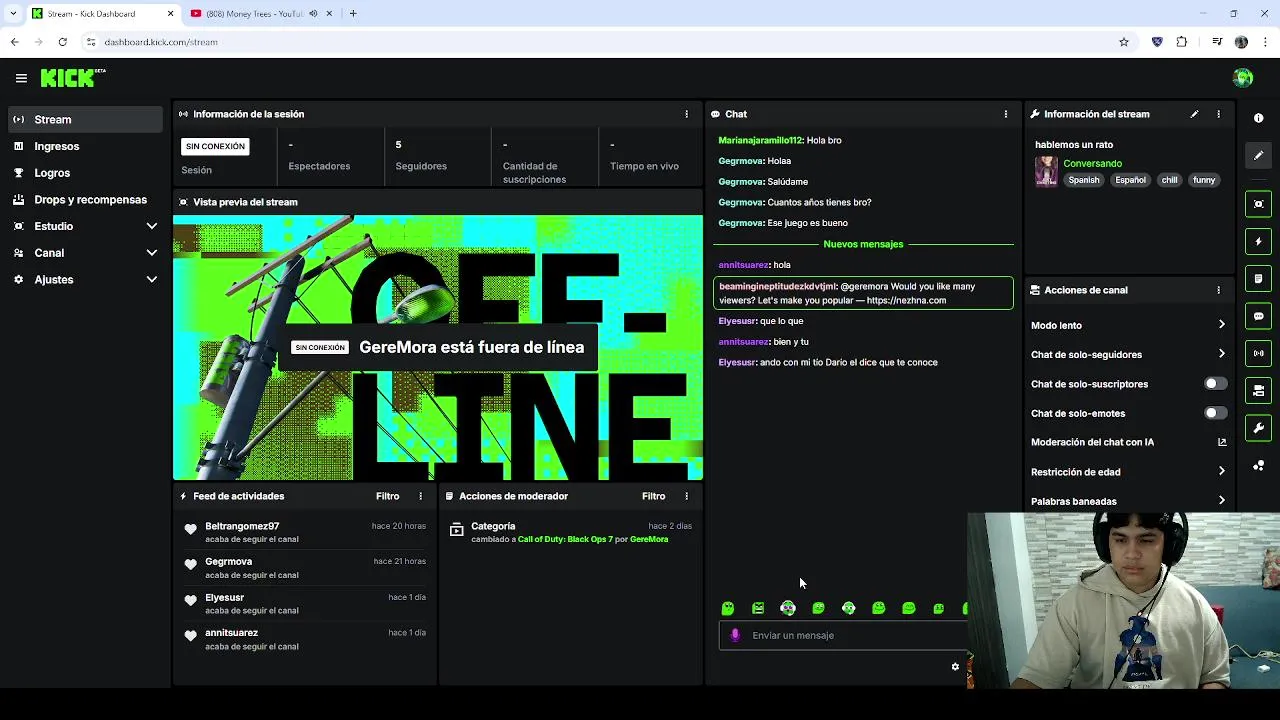This screenshot has height=720, width=1280.
Task: Insert the first green blob emote
Action: pyautogui.click(x=728, y=608)
